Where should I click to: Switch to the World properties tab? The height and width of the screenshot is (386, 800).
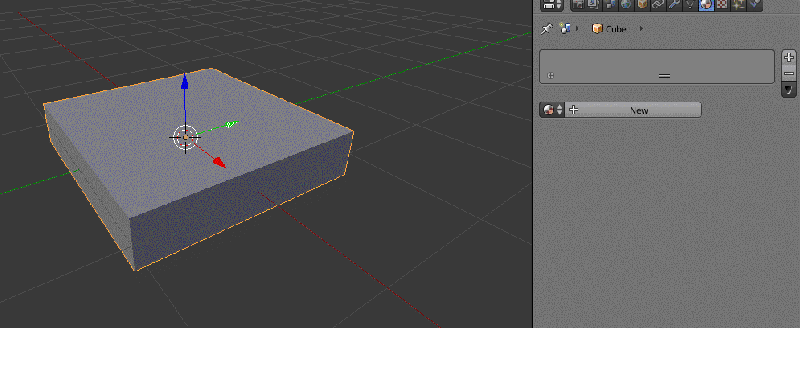pos(627,5)
